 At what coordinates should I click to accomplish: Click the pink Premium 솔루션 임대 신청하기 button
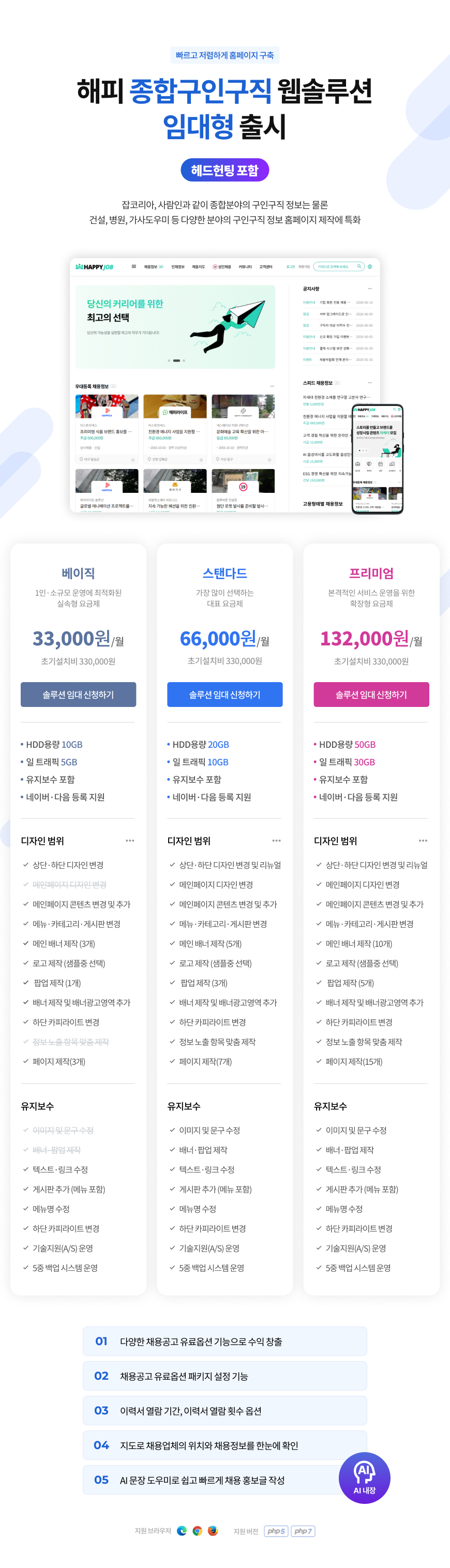[x=371, y=694]
